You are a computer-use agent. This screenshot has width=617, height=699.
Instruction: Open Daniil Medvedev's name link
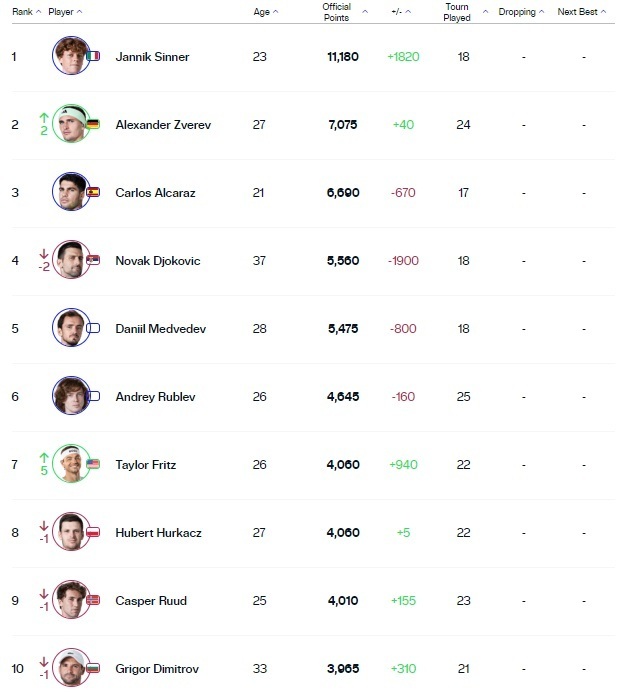(160, 329)
